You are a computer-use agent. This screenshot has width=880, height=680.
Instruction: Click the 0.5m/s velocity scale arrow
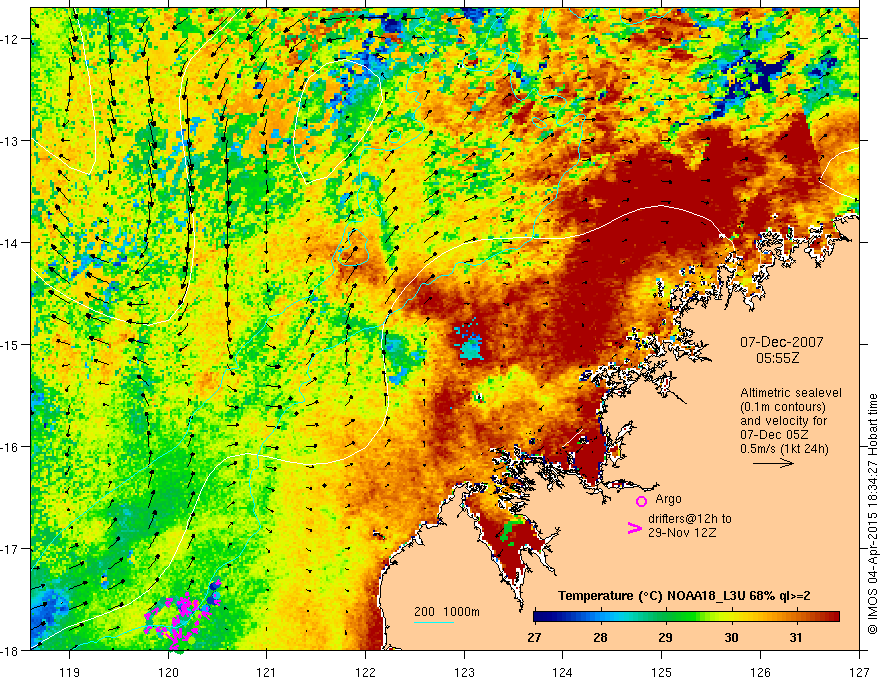[773, 463]
